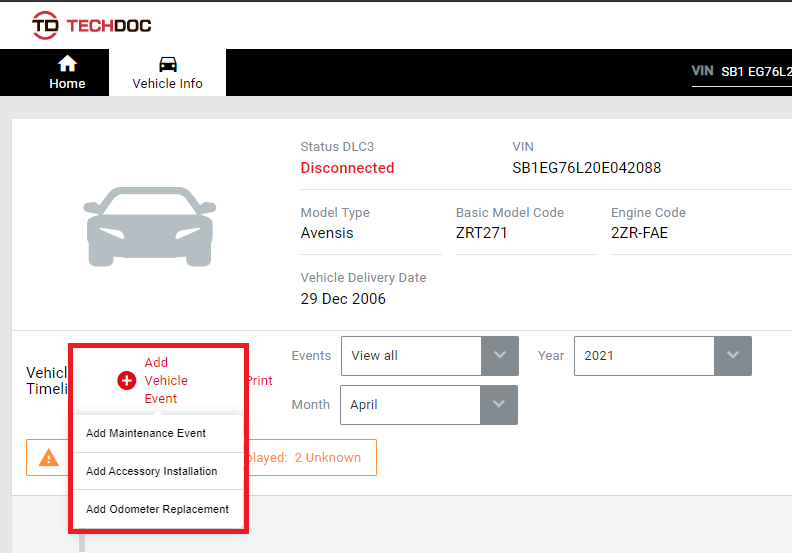Click the TechDoc logo

click(x=91, y=25)
